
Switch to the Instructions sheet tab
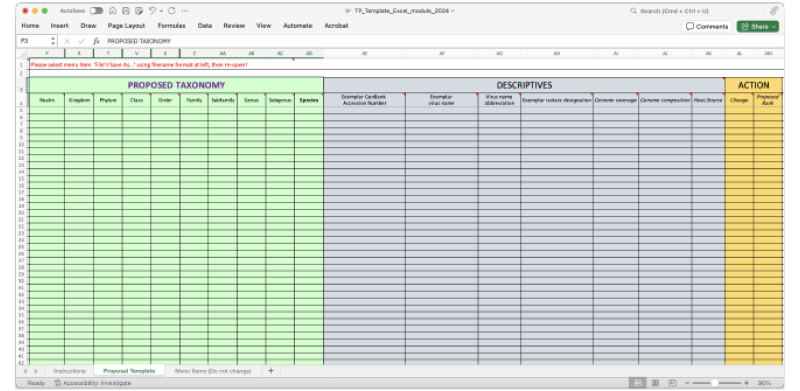[x=69, y=371]
